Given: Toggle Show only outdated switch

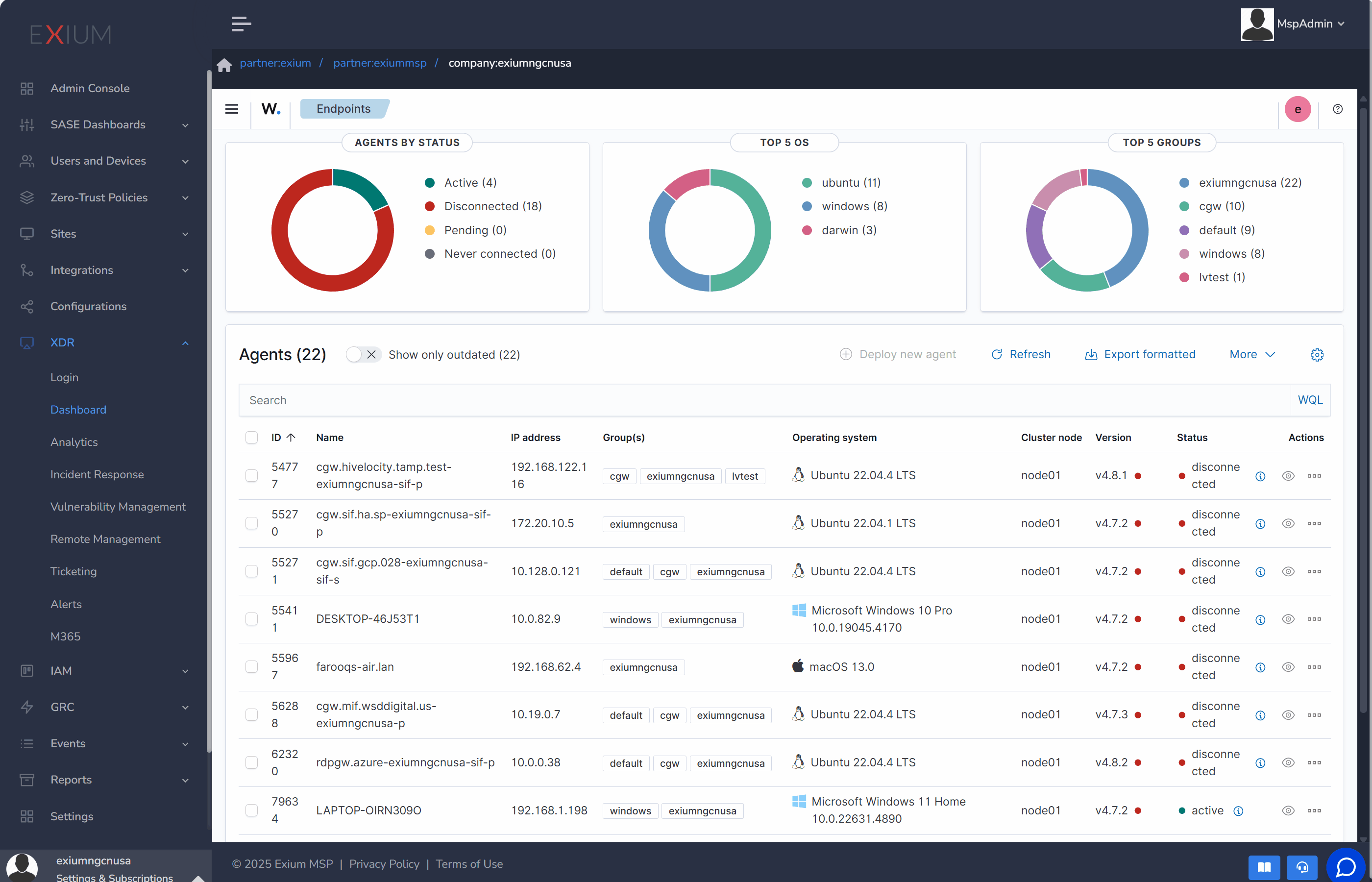Looking at the screenshot, I should click(363, 355).
